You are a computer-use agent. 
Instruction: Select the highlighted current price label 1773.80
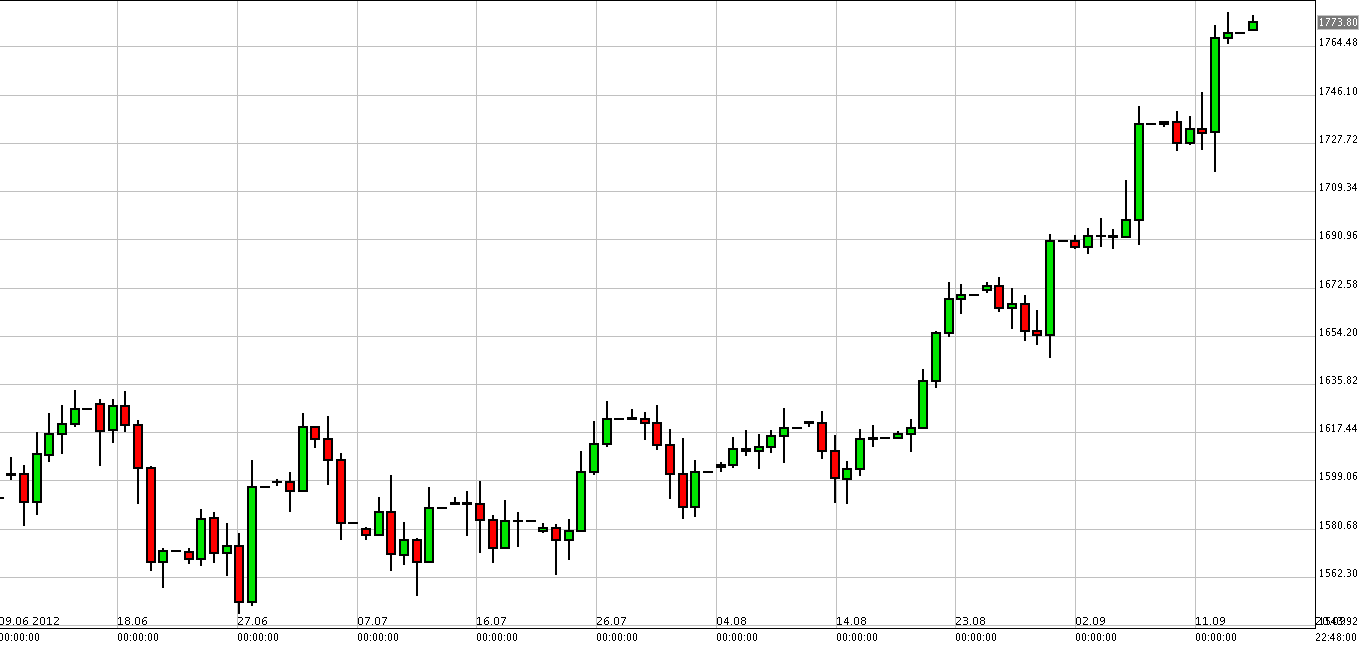pos(1337,22)
